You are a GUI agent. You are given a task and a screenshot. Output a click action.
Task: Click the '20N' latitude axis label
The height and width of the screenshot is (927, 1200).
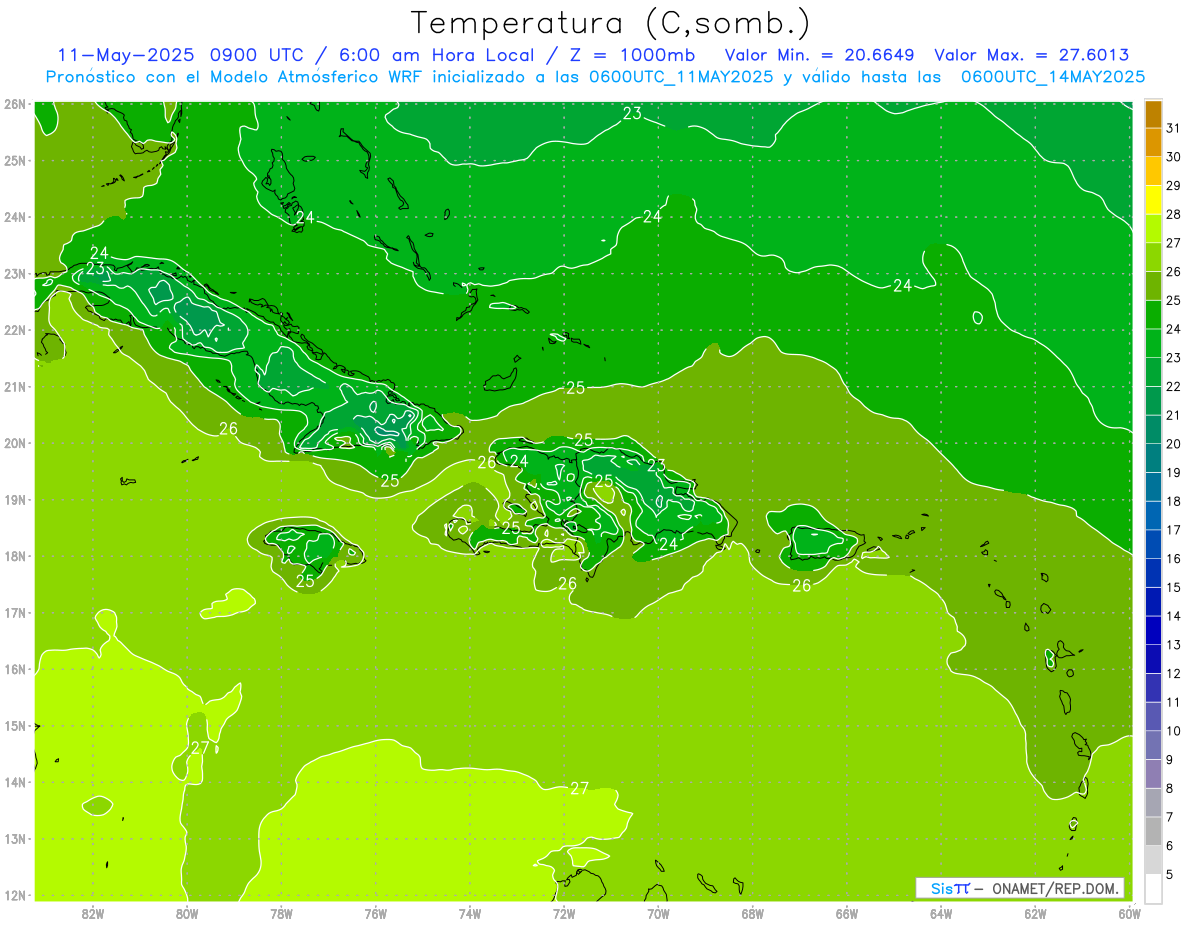14,443
